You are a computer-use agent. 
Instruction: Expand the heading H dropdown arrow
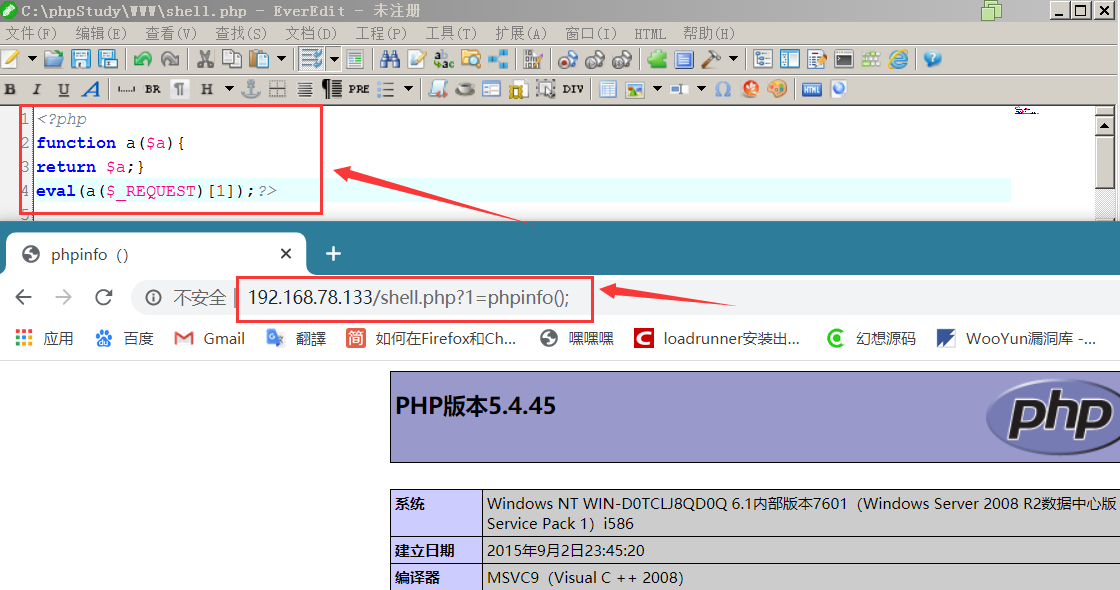[x=229, y=89]
